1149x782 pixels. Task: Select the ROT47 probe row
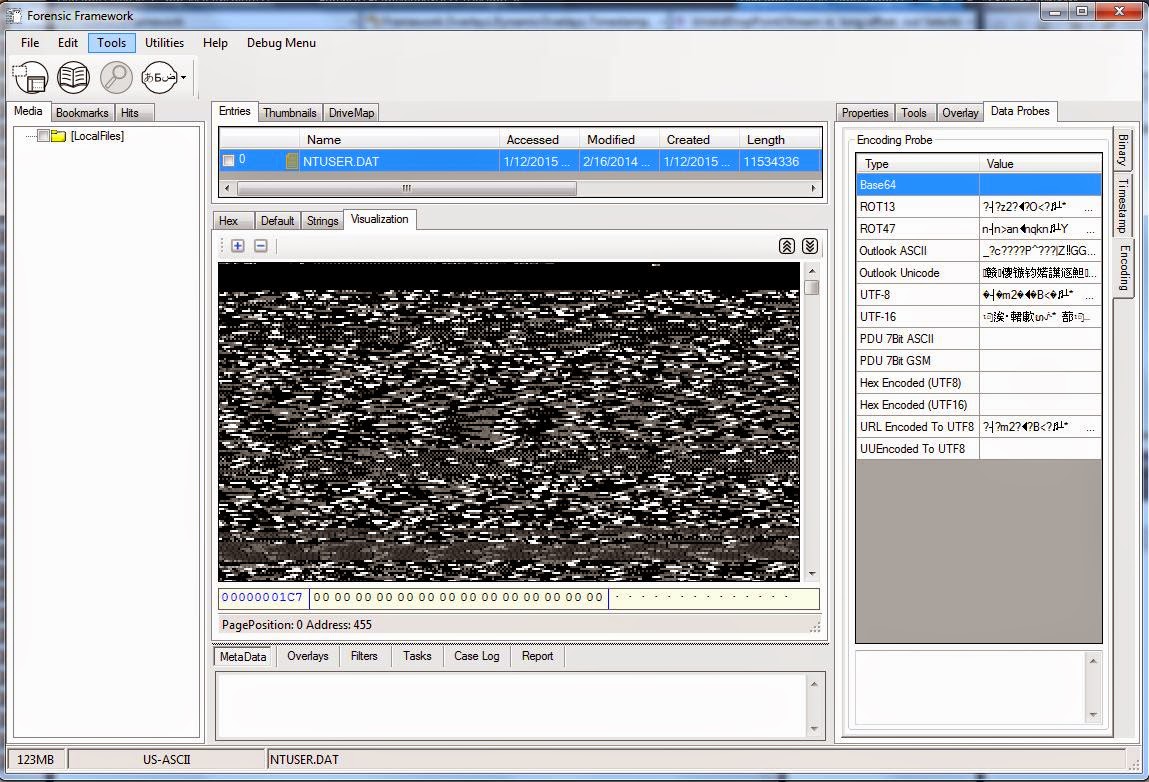point(979,229)
